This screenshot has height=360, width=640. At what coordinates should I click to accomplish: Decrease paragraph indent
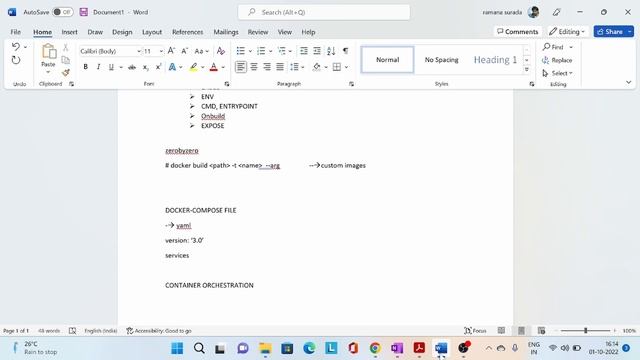coord(304,51)
